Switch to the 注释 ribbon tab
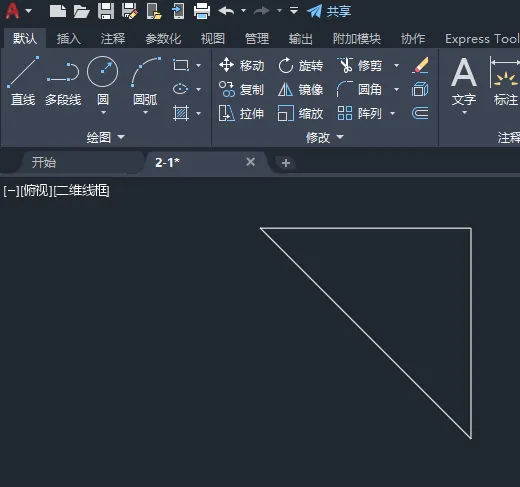Image resolution: width=520 pixels, height=487 pixels. coord(113,39)
